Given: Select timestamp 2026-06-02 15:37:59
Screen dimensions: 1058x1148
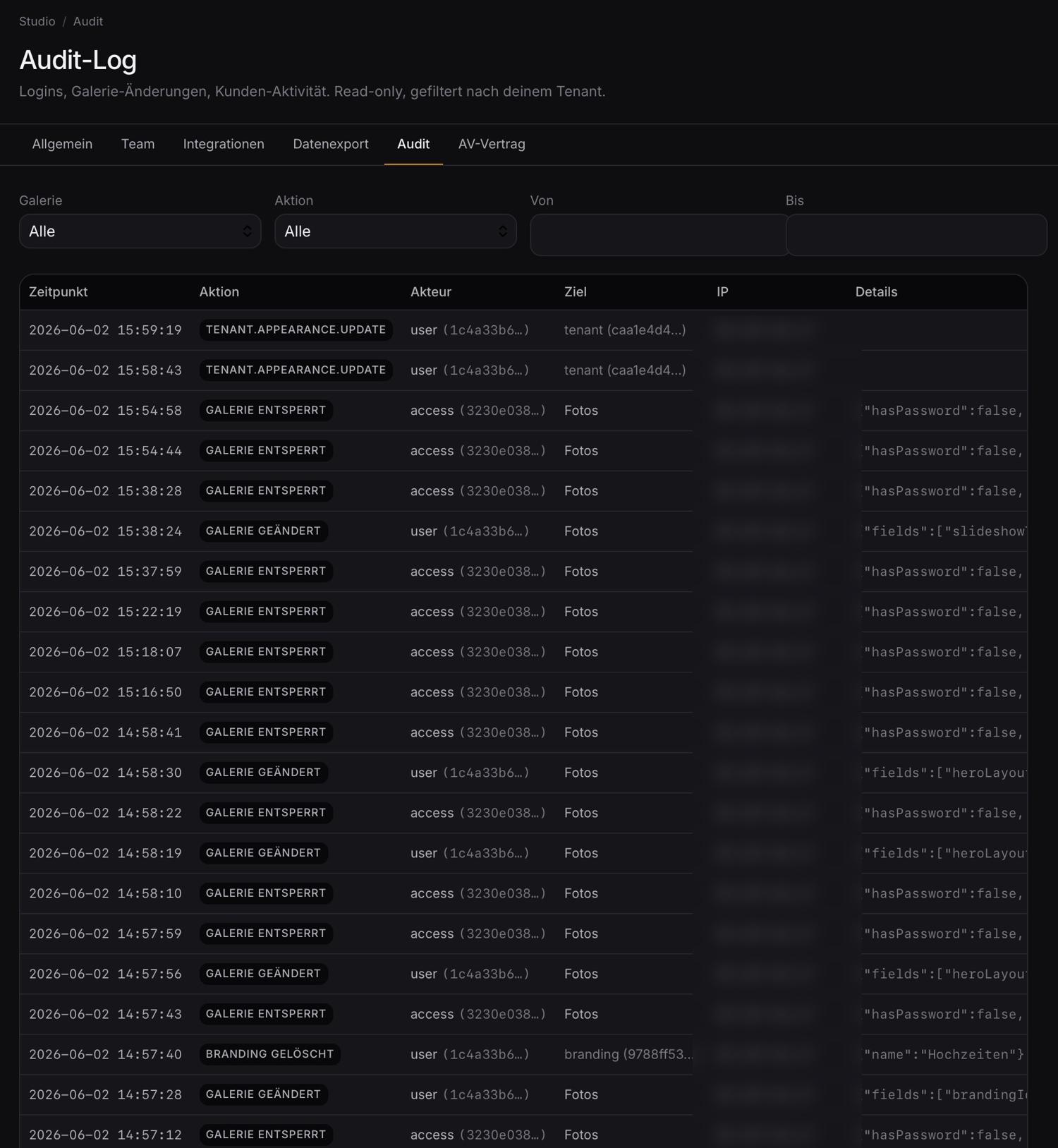Looking at the screenshot, I should pos(105,572).
